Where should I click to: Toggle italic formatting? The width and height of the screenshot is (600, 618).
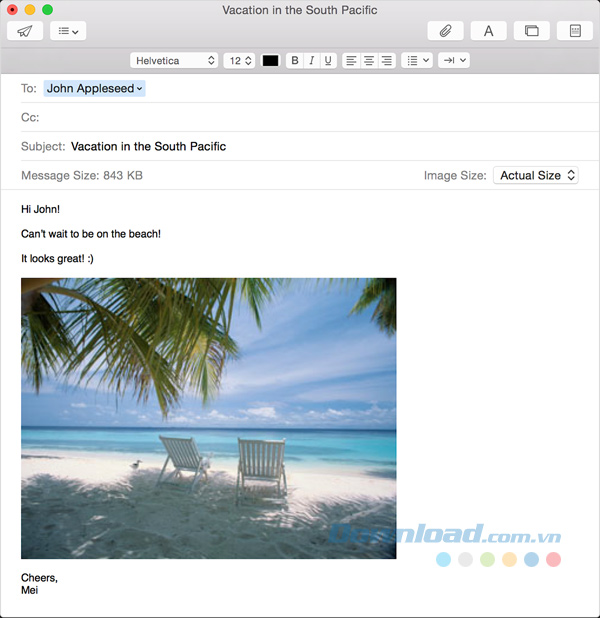tap(311, 61)
